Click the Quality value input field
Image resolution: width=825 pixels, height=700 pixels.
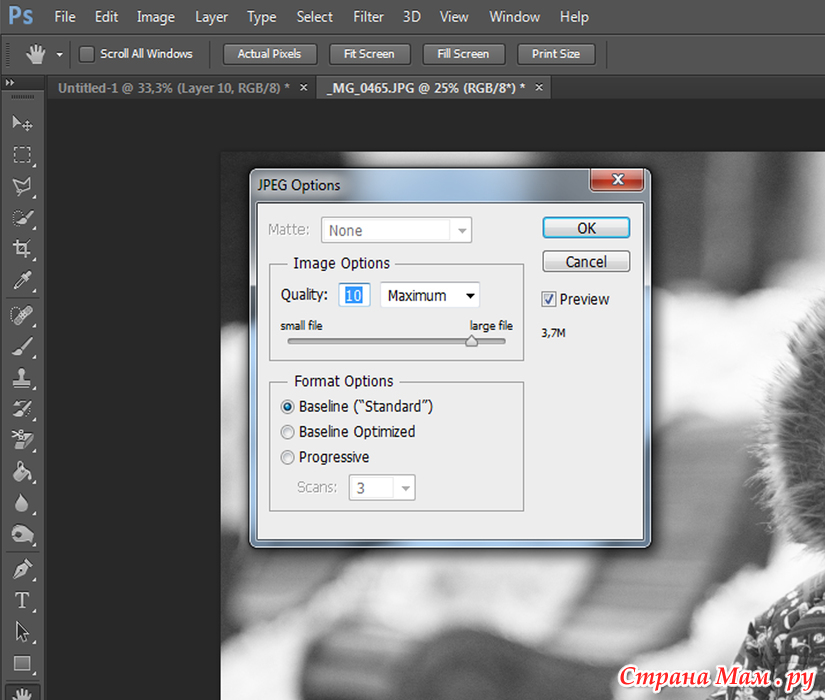tap(354, 295)
